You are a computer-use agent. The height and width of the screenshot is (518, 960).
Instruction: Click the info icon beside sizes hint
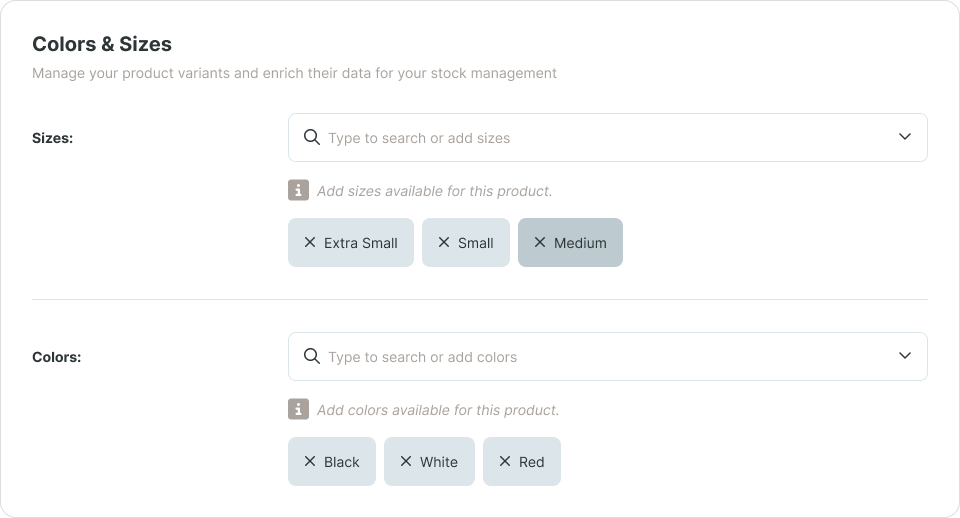[298, 190]
